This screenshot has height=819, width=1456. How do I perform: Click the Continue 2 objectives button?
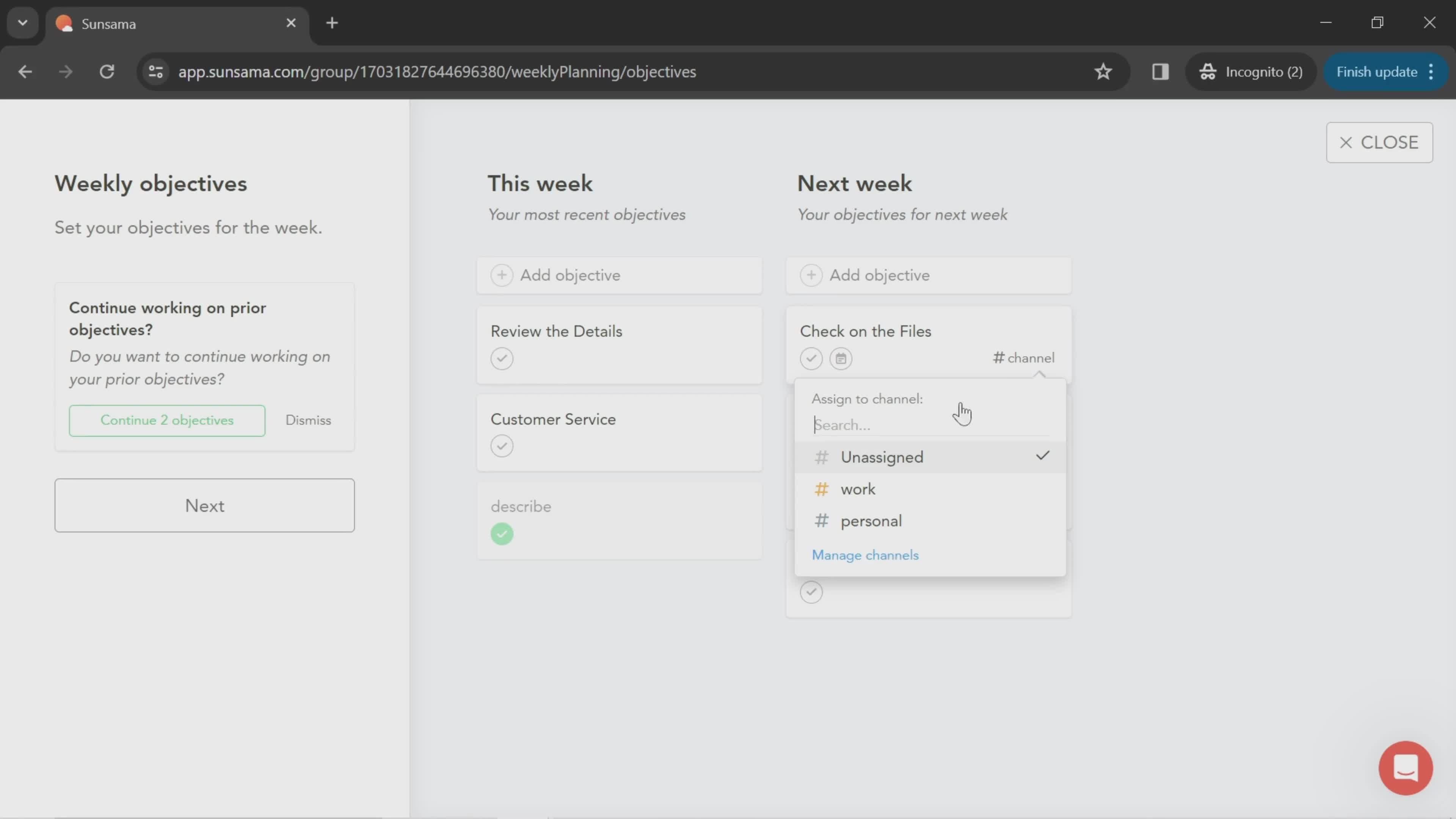[166, 419]
